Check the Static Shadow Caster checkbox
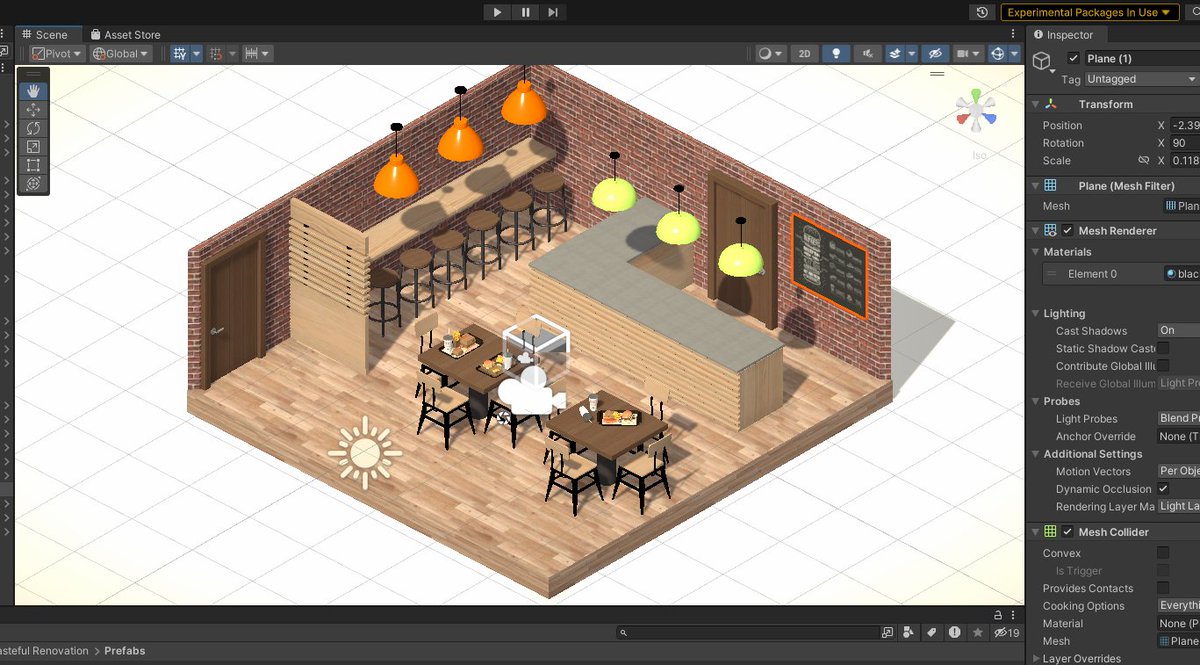The image size is (1200, 665). (1163, 348)
